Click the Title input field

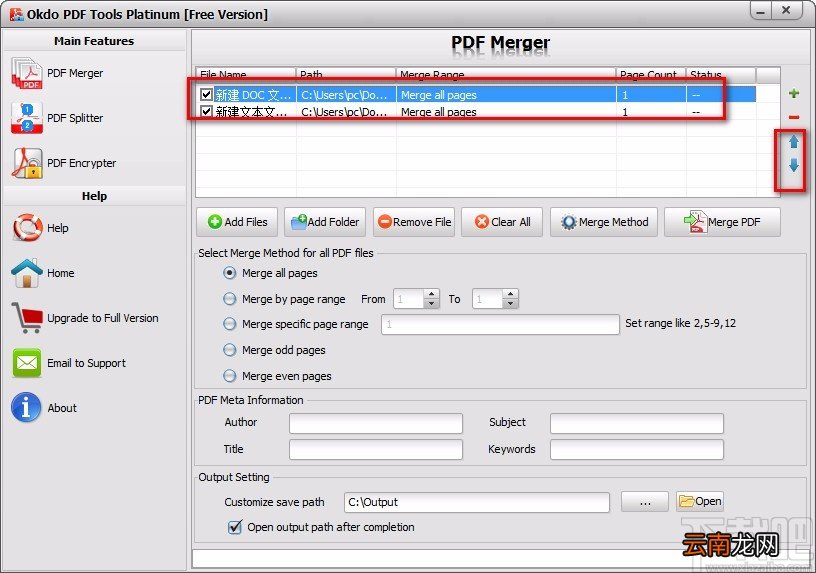[x=376, y=450]
